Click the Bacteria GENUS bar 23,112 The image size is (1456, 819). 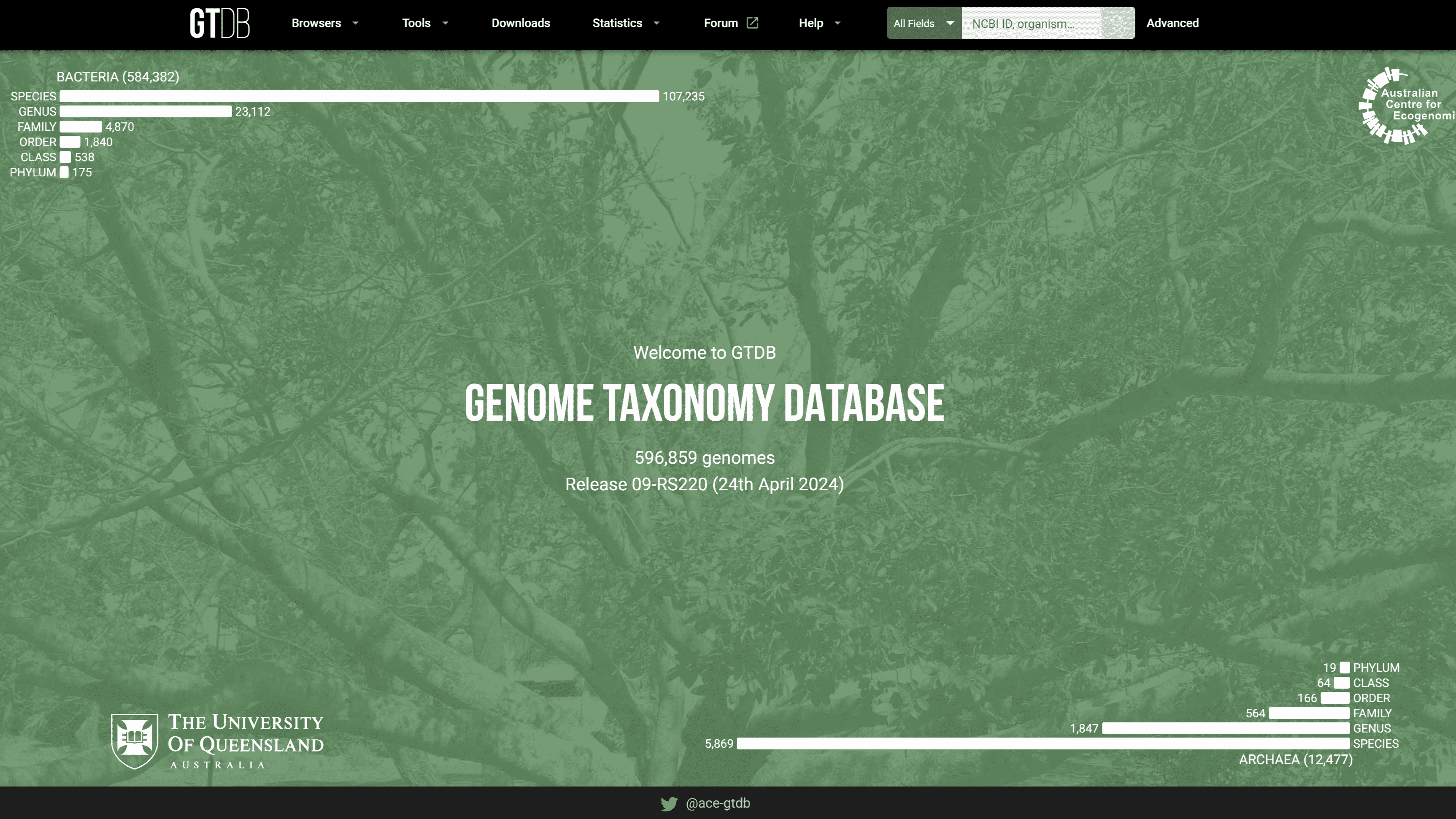point(145,112)
